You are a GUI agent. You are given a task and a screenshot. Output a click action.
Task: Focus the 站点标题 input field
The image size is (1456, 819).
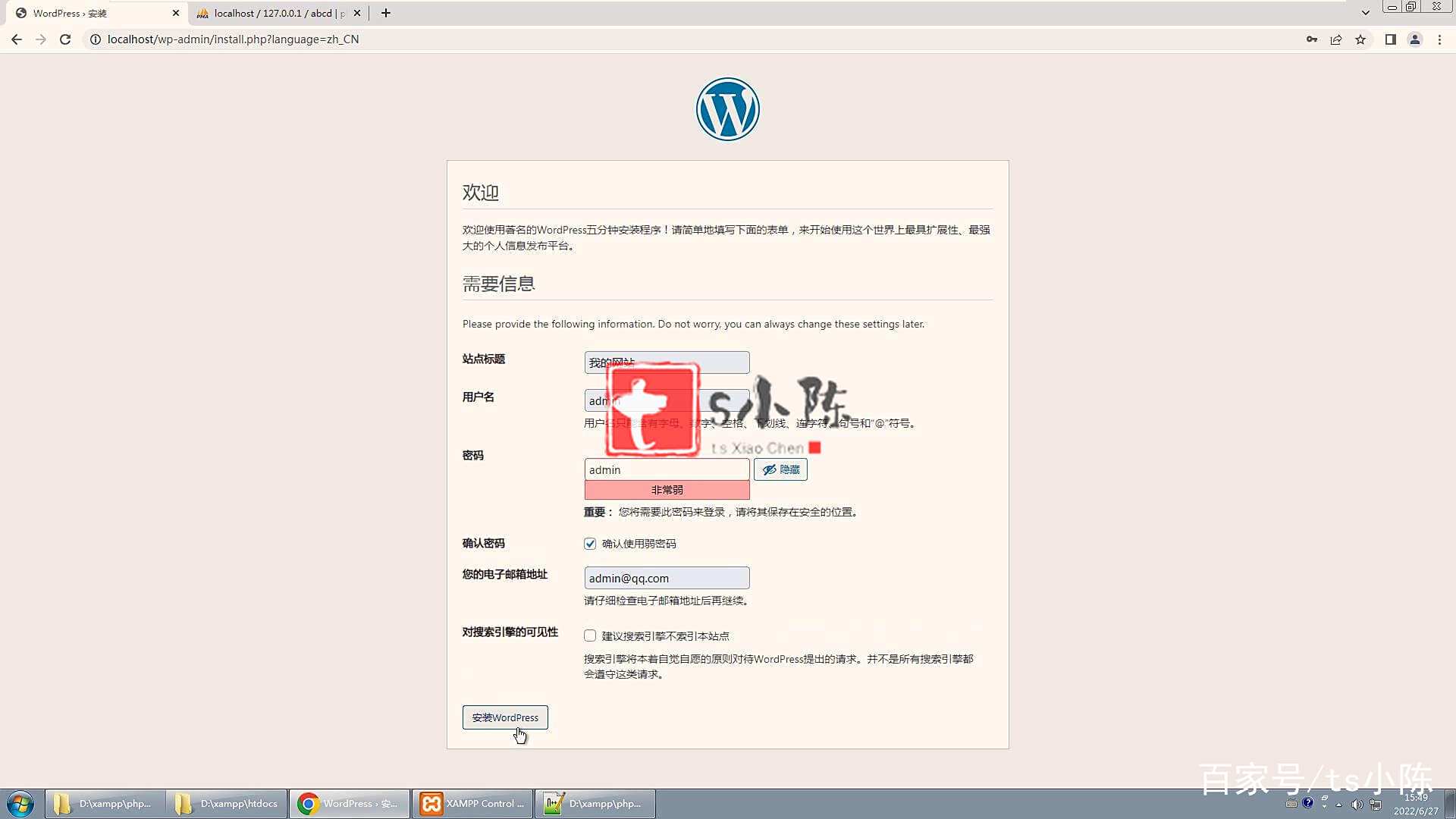pos(667,362)
